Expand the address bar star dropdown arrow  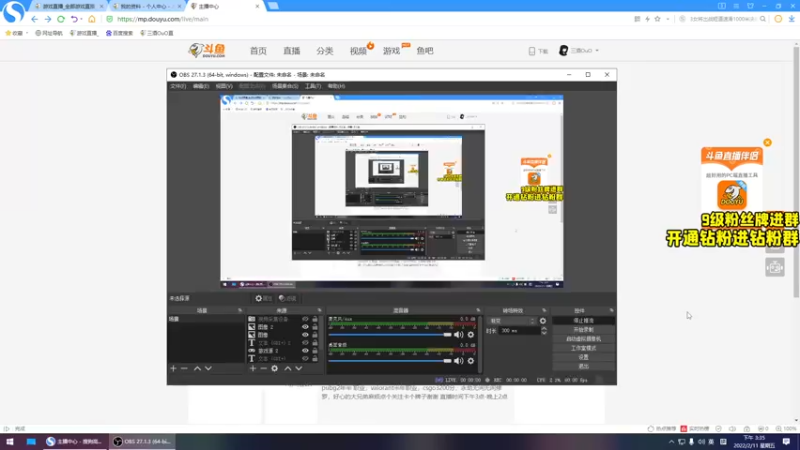(x=668, y=19)
